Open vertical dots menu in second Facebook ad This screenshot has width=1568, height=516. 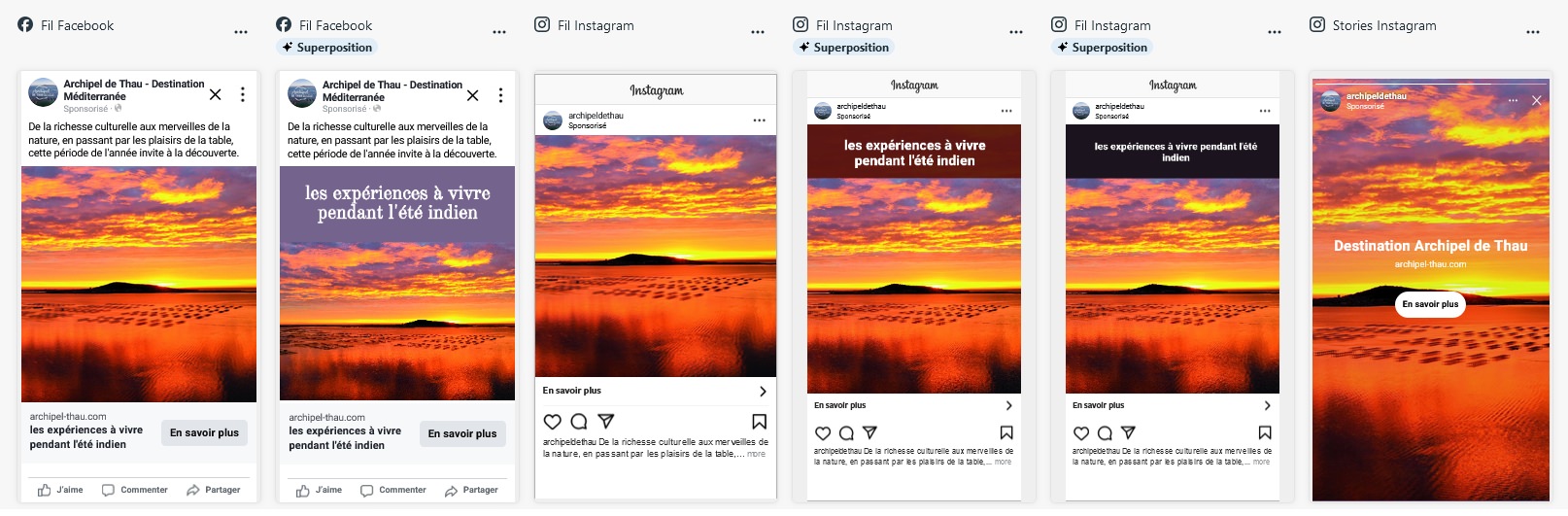(500, 95)
